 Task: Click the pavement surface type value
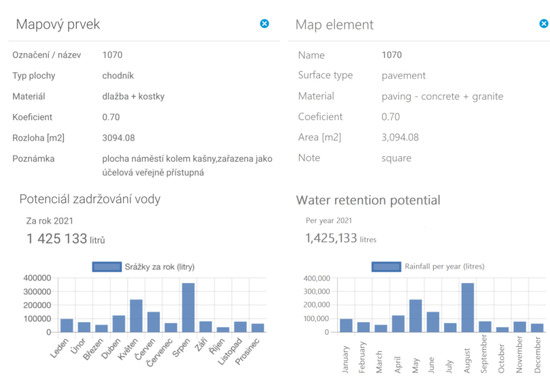click(403, 75)
